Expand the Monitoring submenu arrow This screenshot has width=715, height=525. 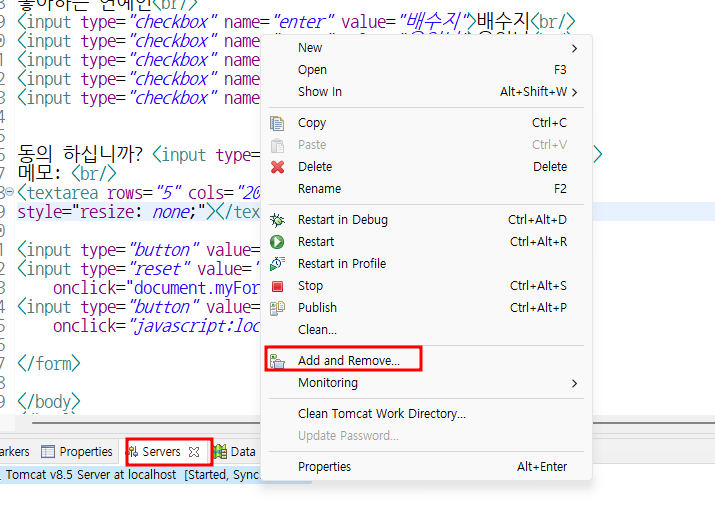pyautogui.click(x=575, y=383)
